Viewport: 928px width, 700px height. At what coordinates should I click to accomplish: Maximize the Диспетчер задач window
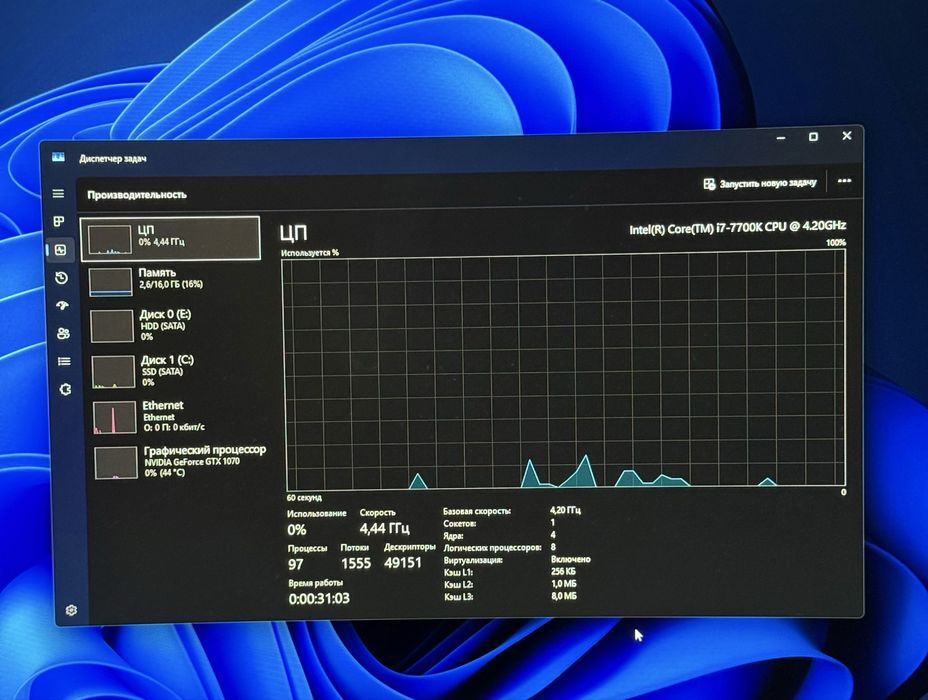coord(814,137)
